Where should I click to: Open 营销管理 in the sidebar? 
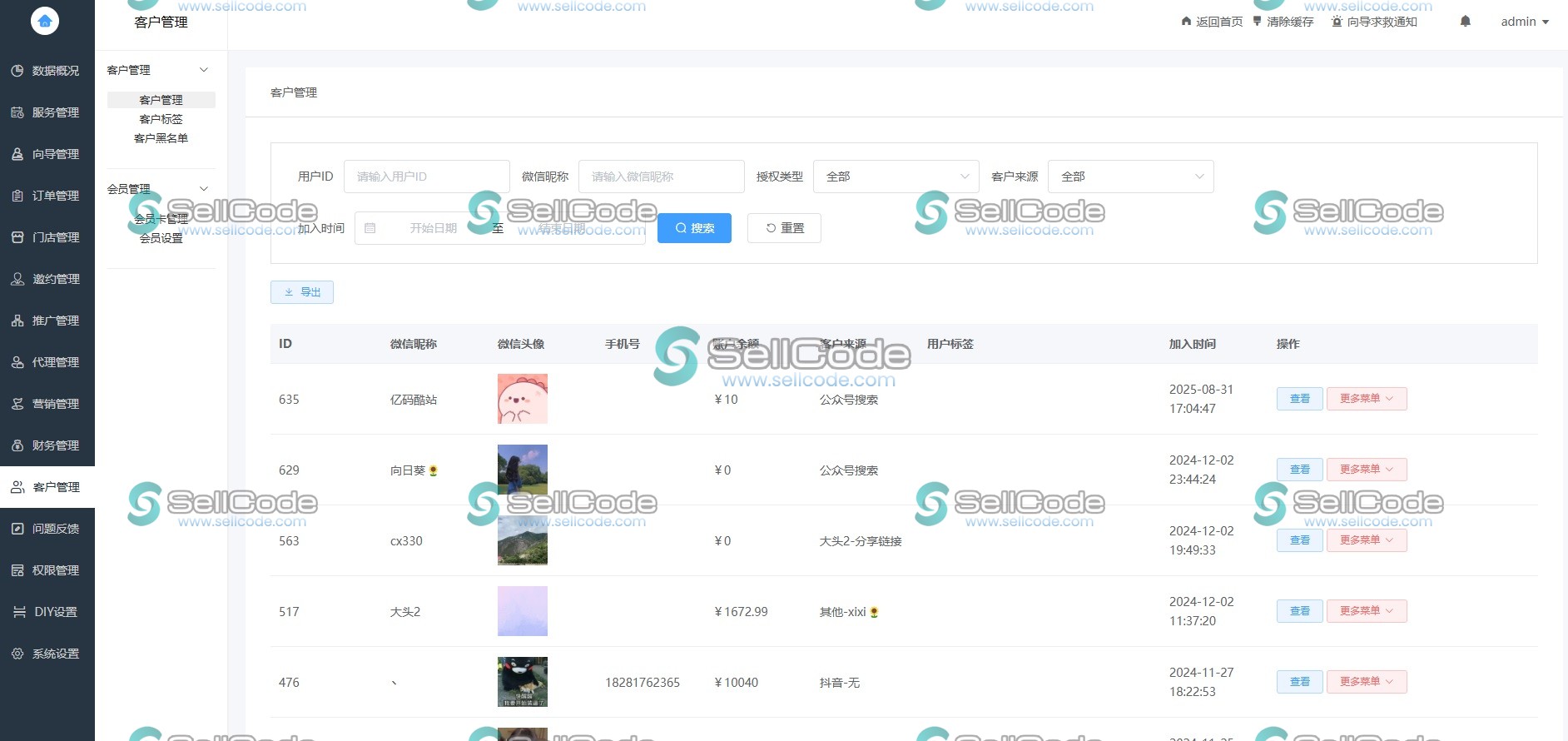47,404
